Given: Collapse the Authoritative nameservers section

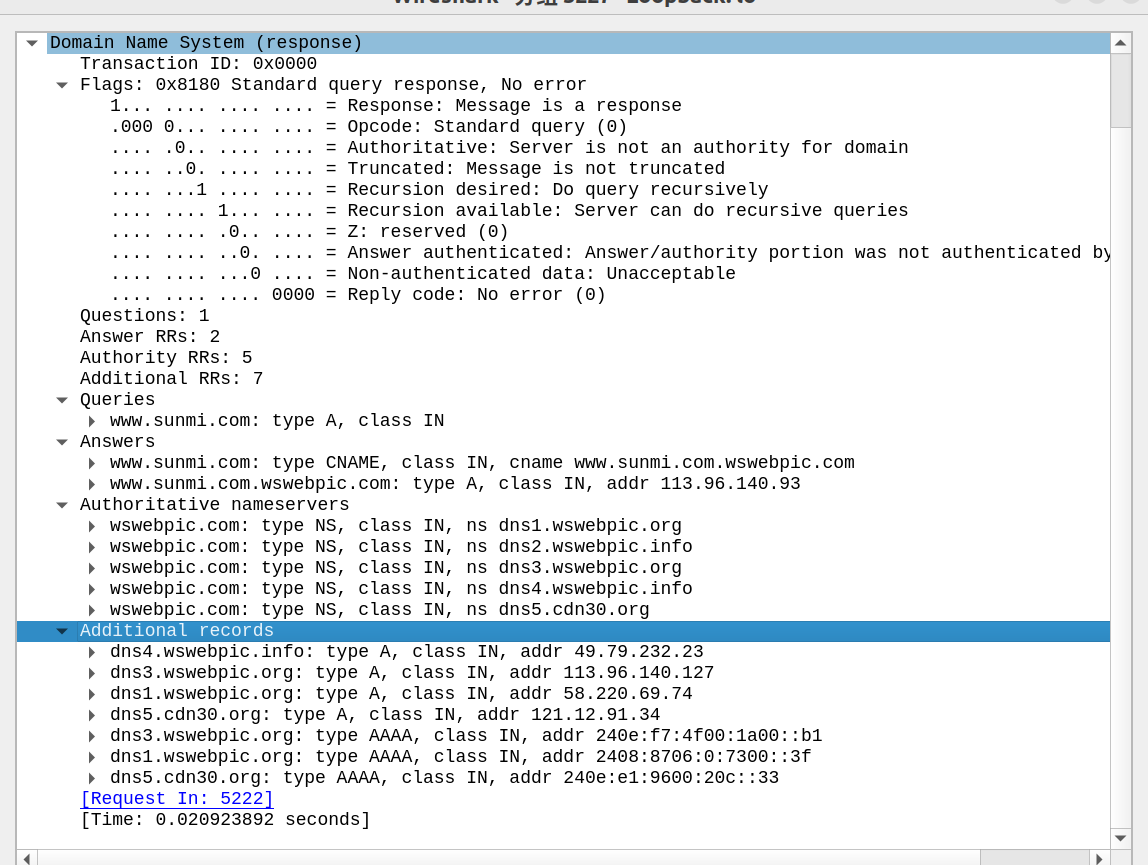Looking at the screenshot, I should point(62,505).
